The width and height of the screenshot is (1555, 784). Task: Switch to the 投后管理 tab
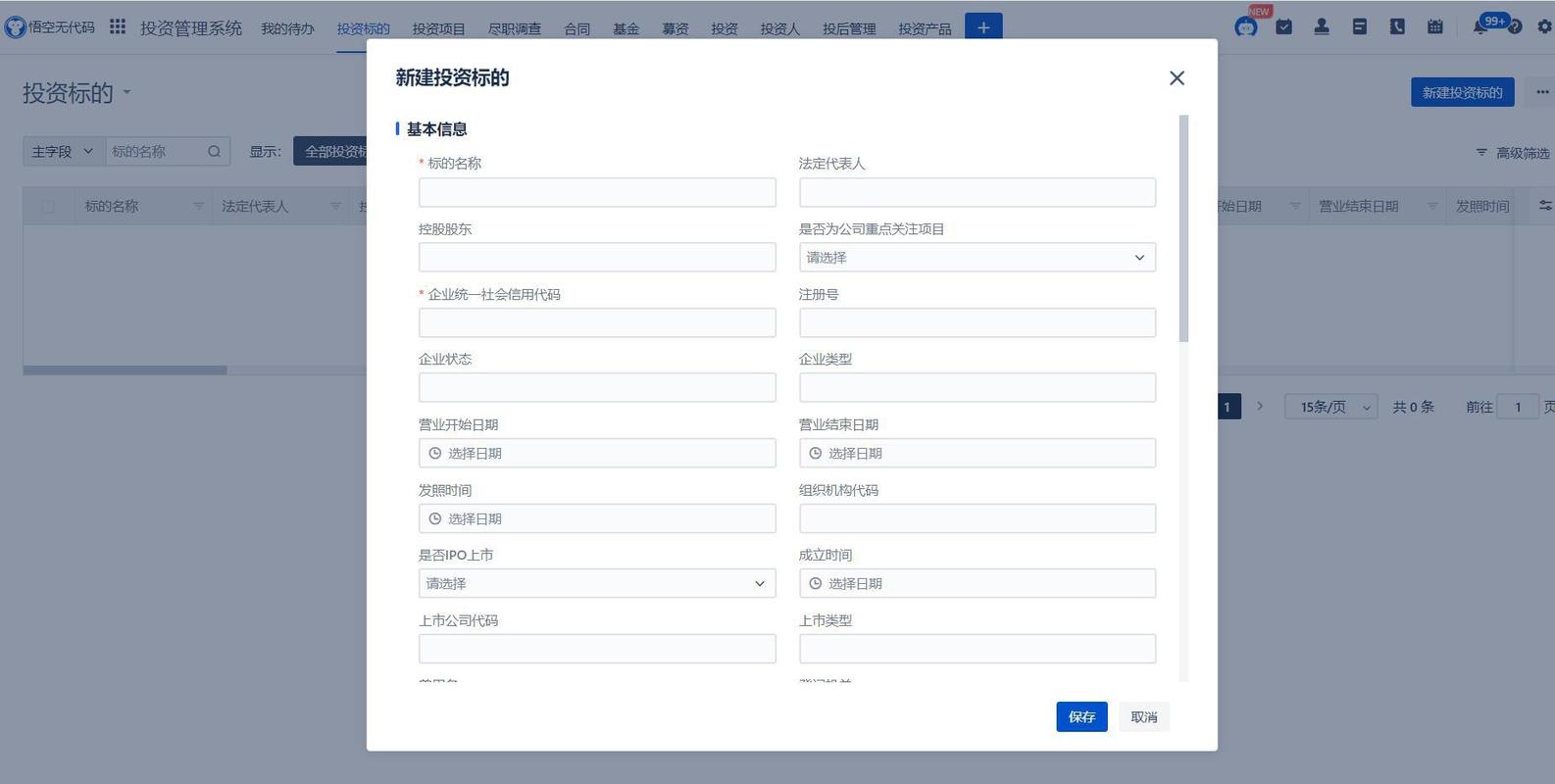click(x=849, y=29)
